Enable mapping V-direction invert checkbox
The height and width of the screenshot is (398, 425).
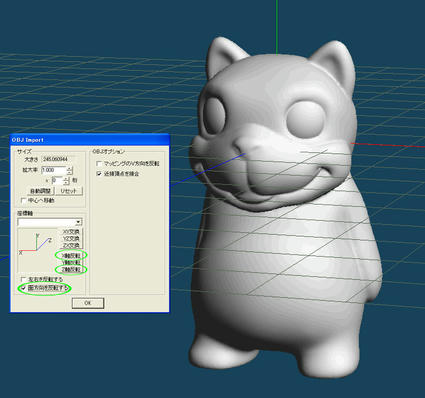(x=99, y=164)
